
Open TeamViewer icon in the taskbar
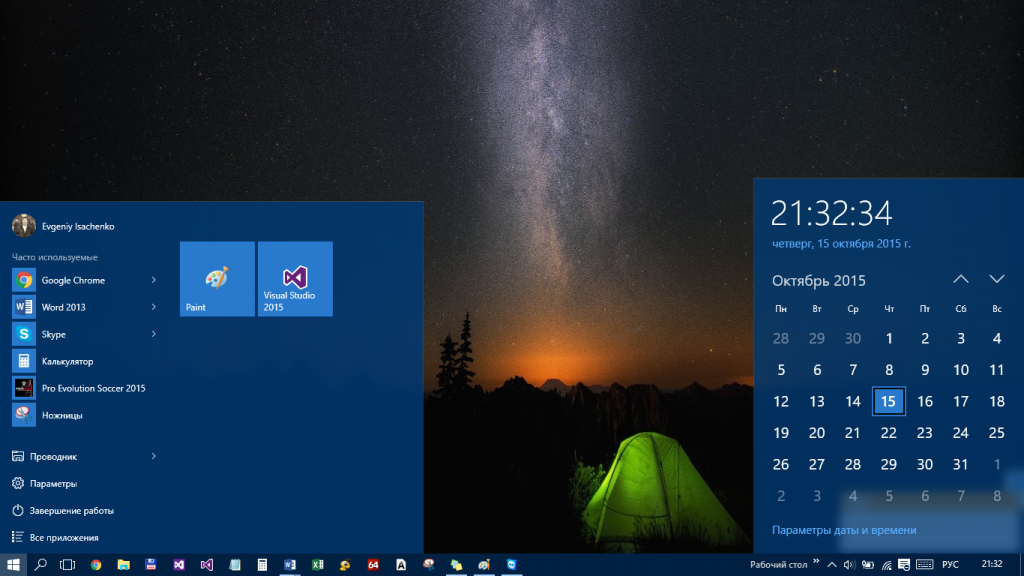[x=511, y=564]
